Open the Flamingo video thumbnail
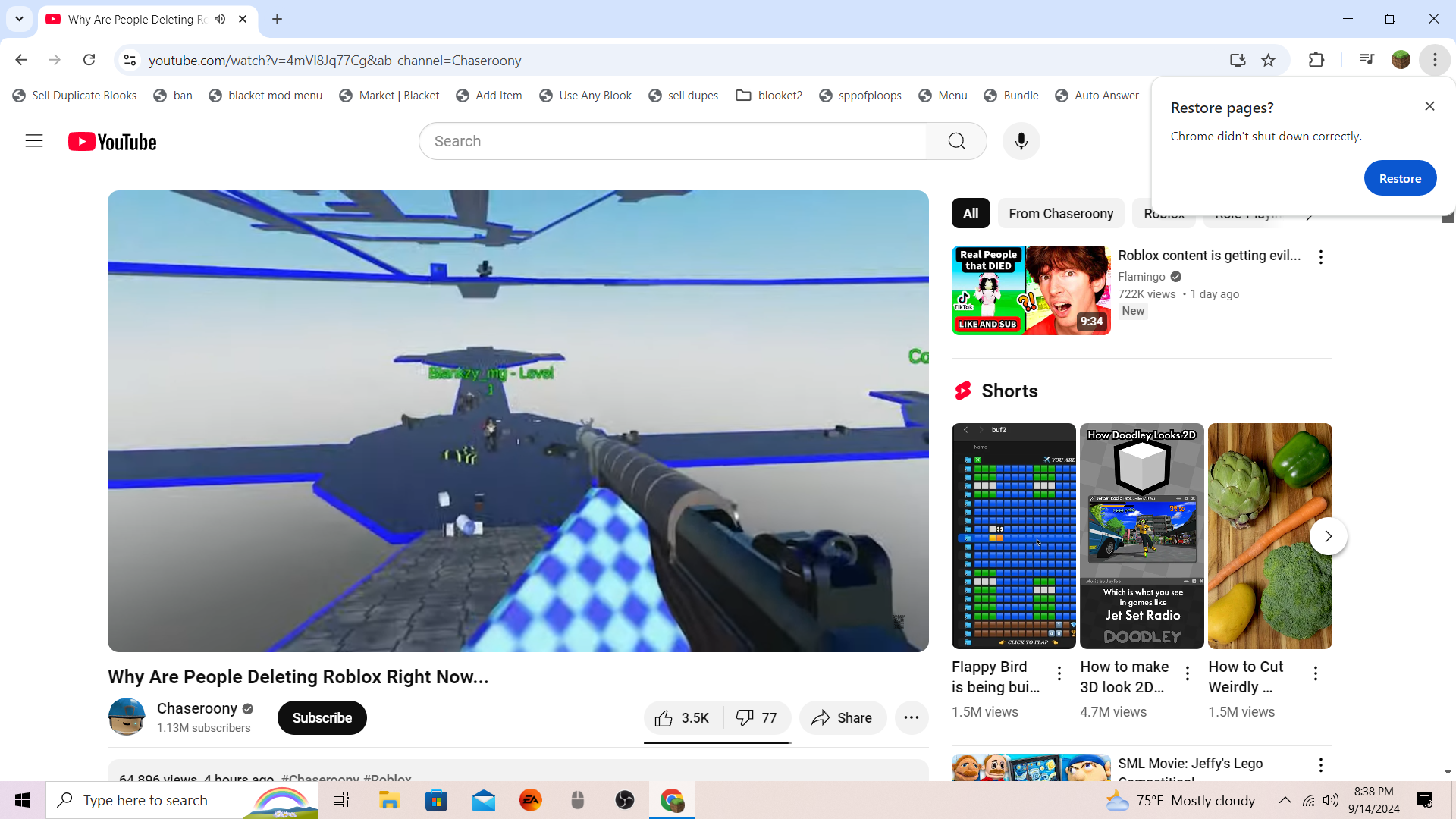The height and width of the screenshot is (819, 1456). tap(1031, 290)
